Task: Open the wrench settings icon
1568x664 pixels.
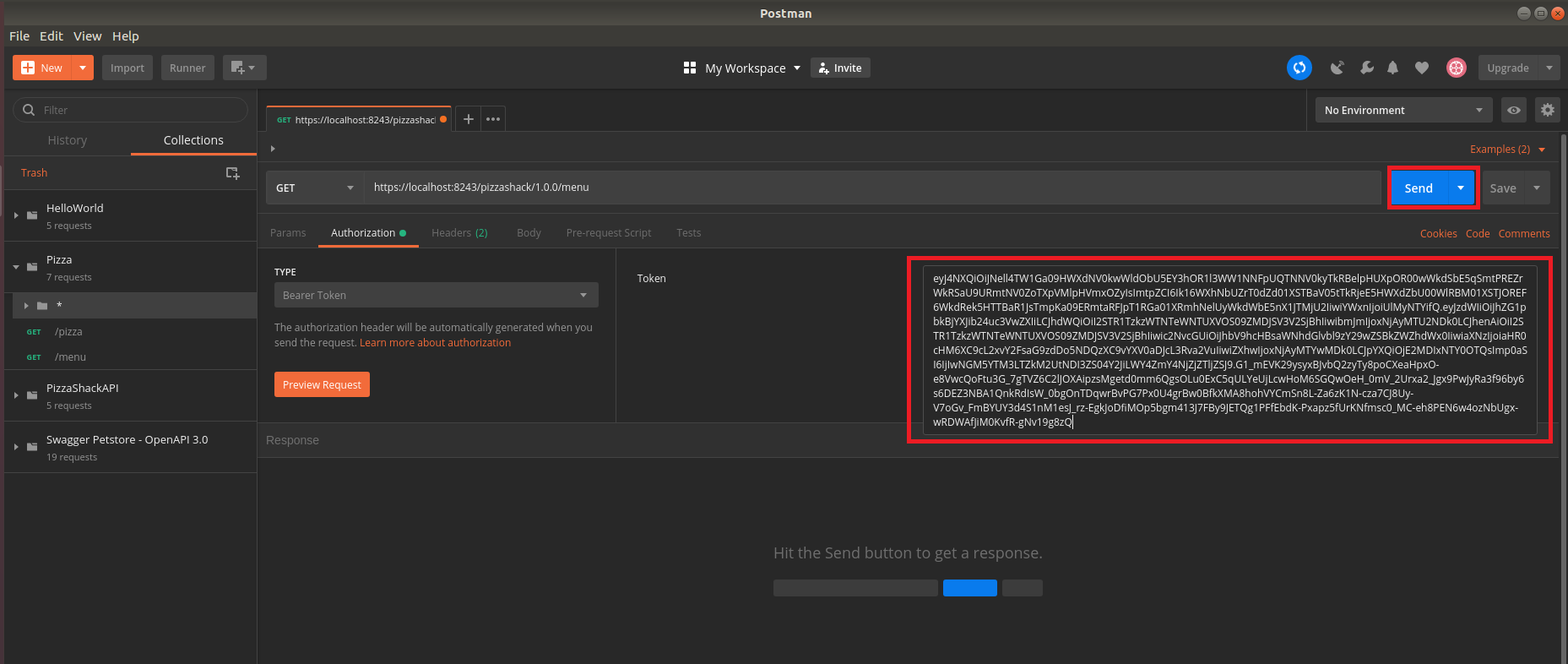Action: click(1366, 68)
